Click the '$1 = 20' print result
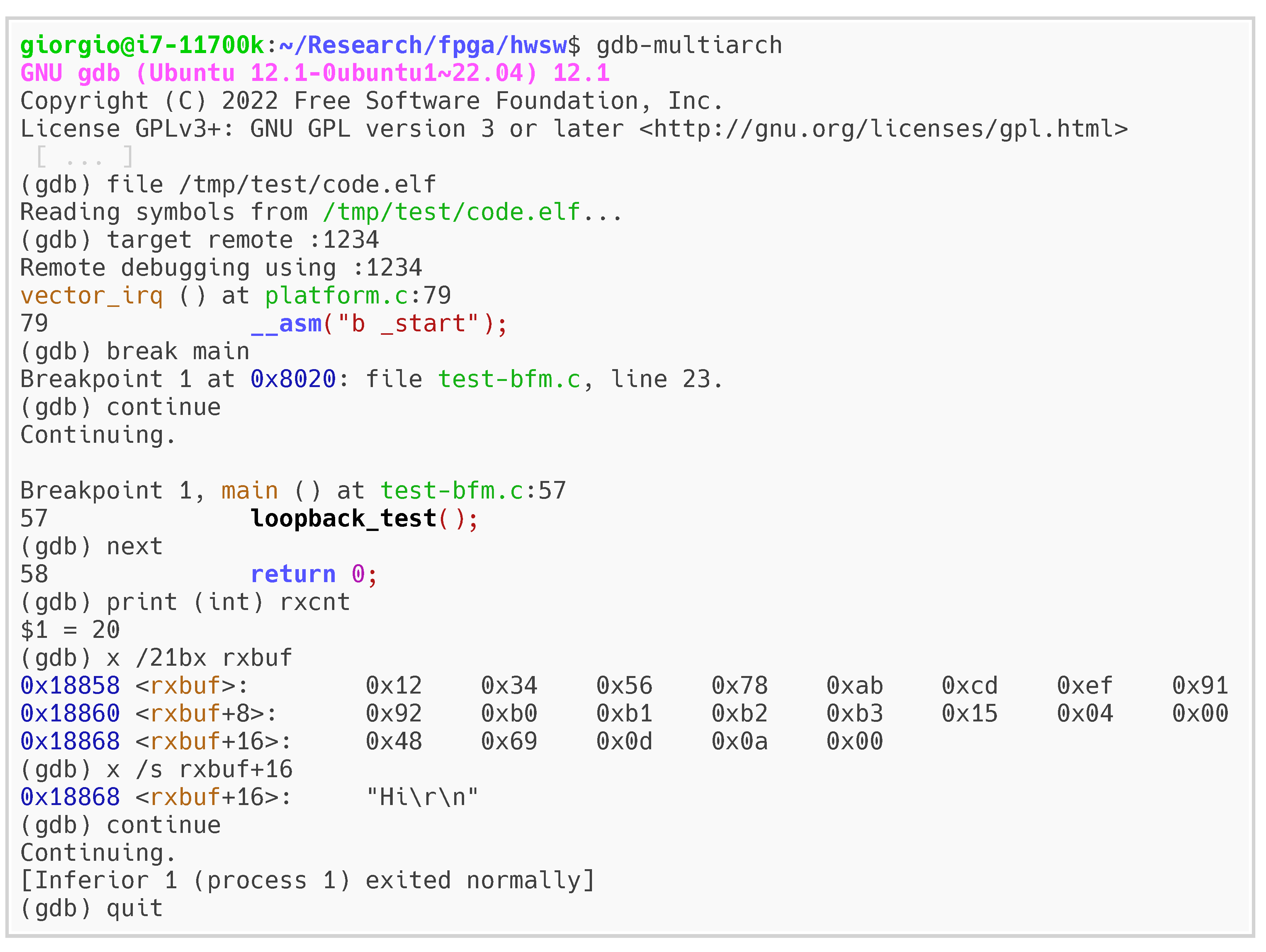This screenshot has height=952, width=1266. tap(70, 630)
